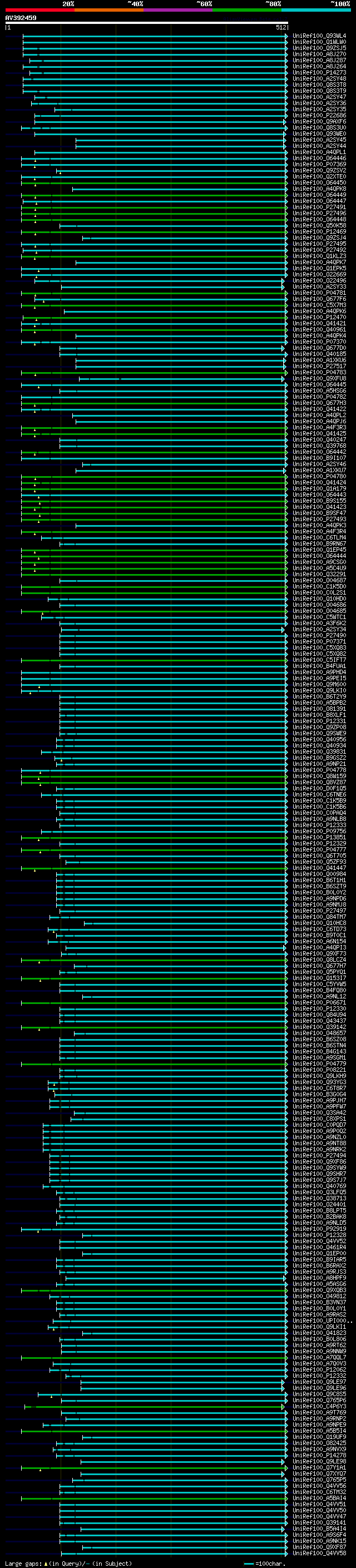Click the cyan ~100% identity color bar
This screenshot has width=356, height=1568.
[x=316, y=10]
